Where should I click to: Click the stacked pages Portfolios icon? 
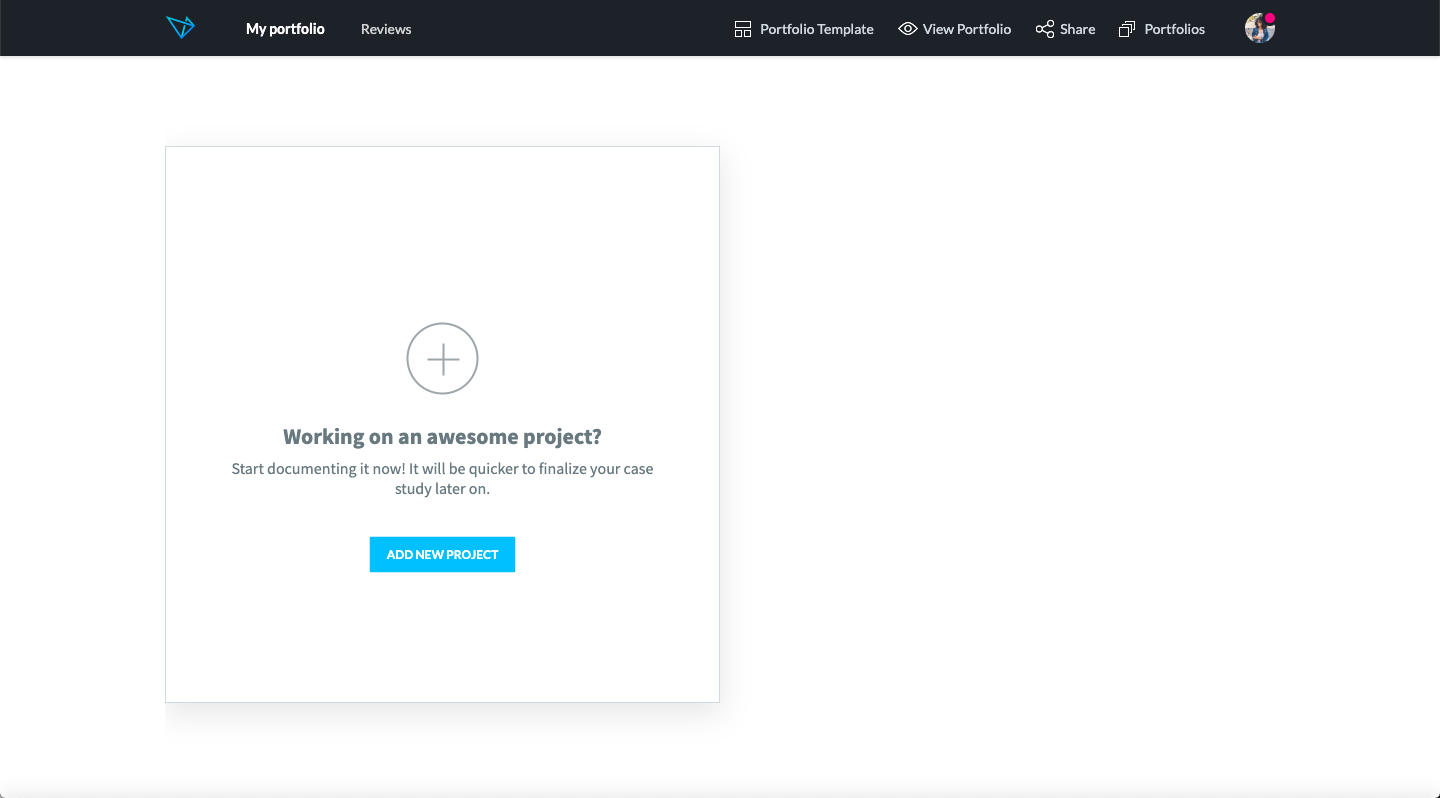pyautogui.click(x=1129, y=29)
